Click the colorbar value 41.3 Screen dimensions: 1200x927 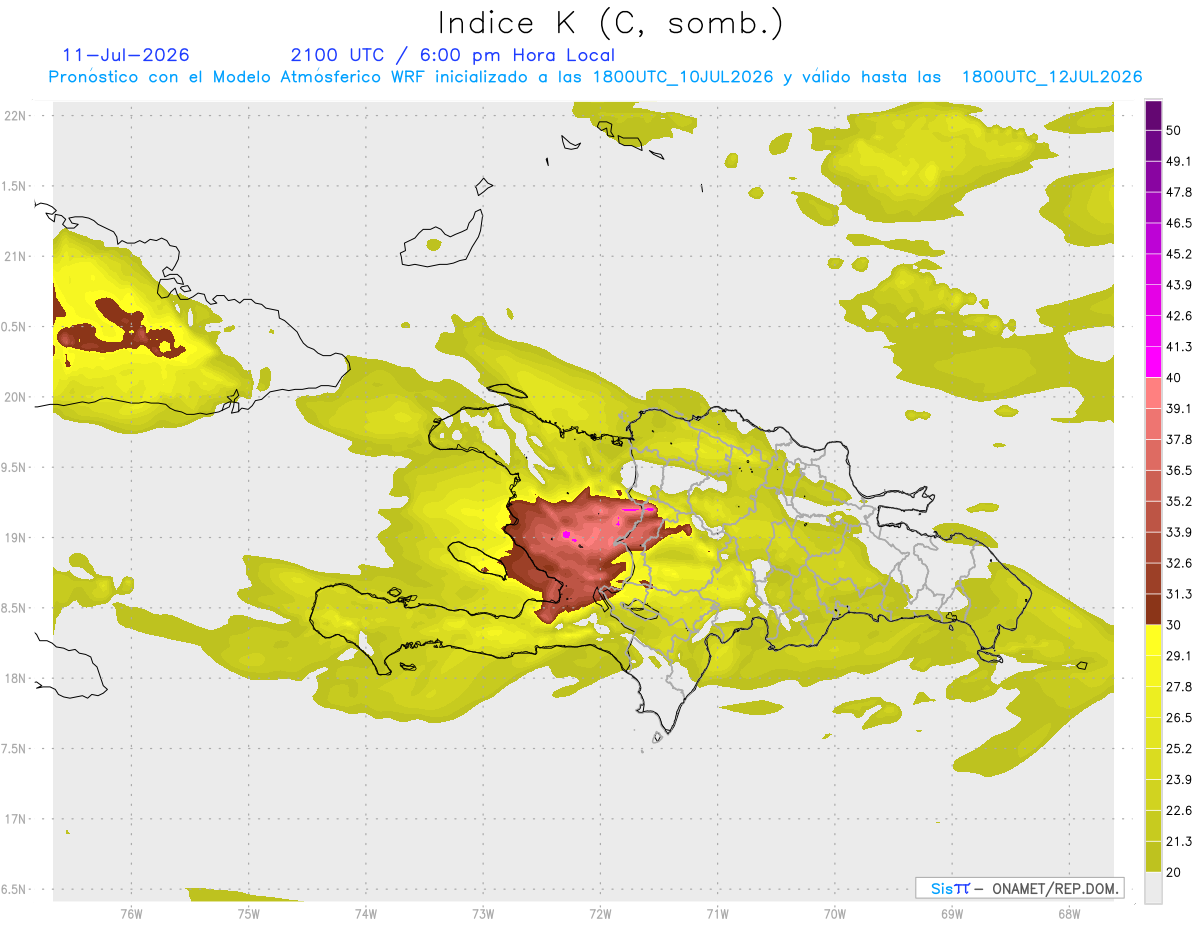click(1178, 347)
